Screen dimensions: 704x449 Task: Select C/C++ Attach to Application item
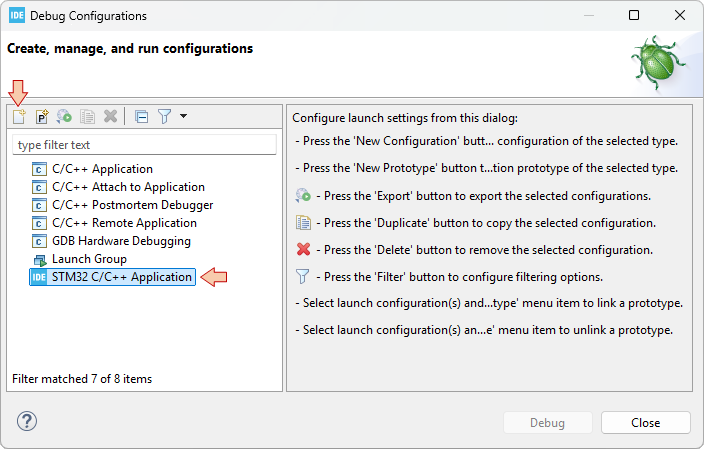tap(128, 187)
